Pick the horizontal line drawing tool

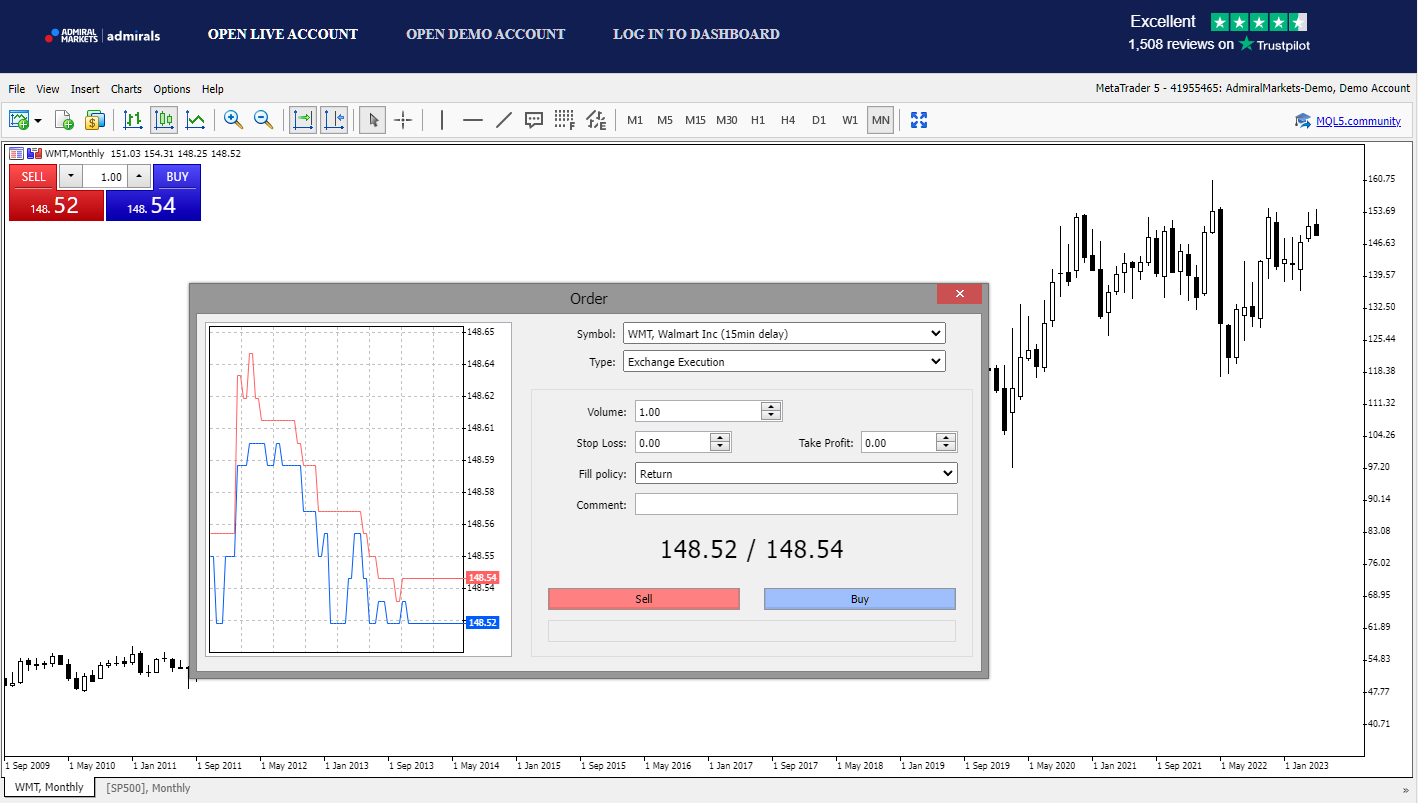473,120
